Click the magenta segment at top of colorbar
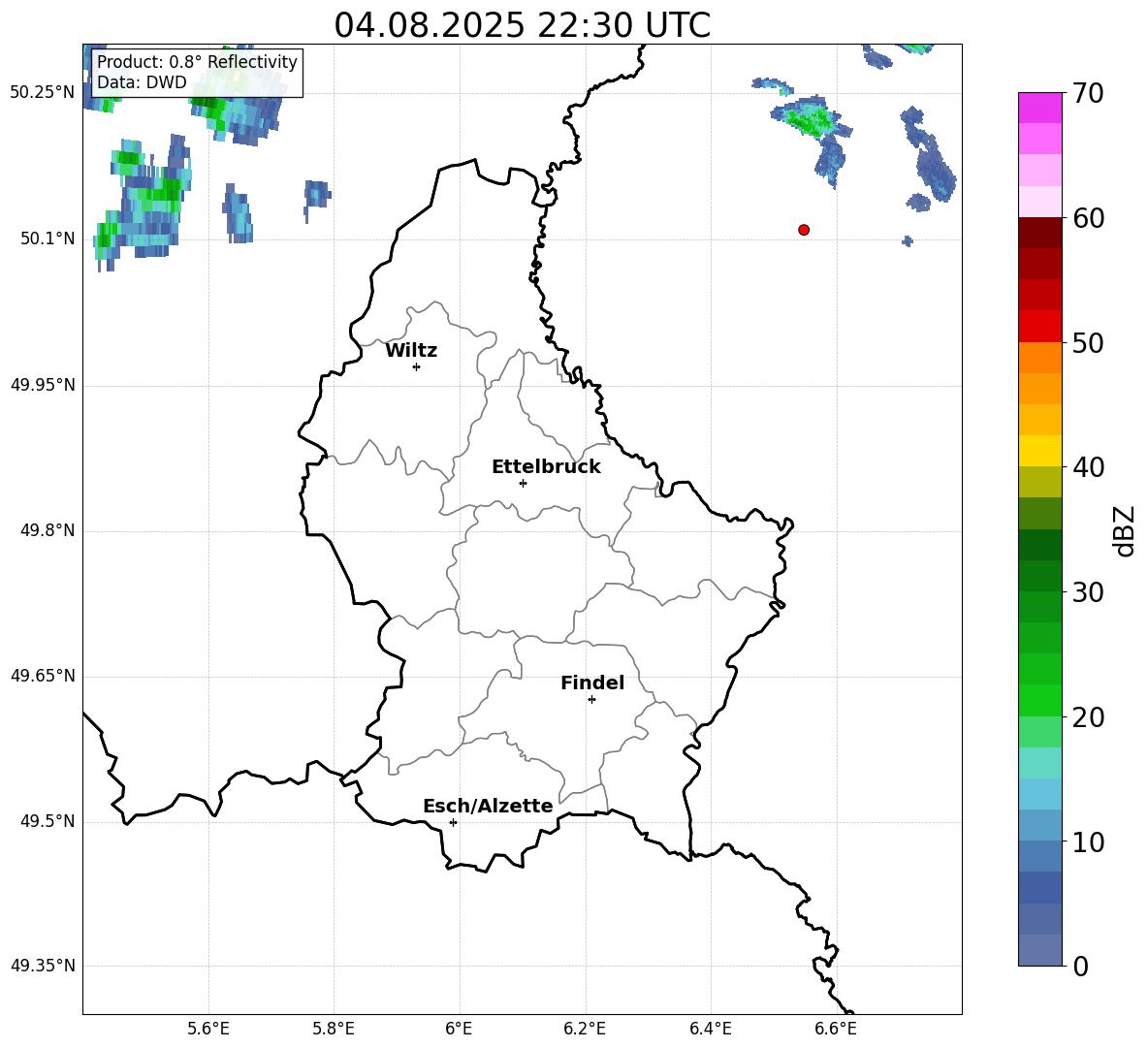1148x1048 pixels. pos(1039,109)
